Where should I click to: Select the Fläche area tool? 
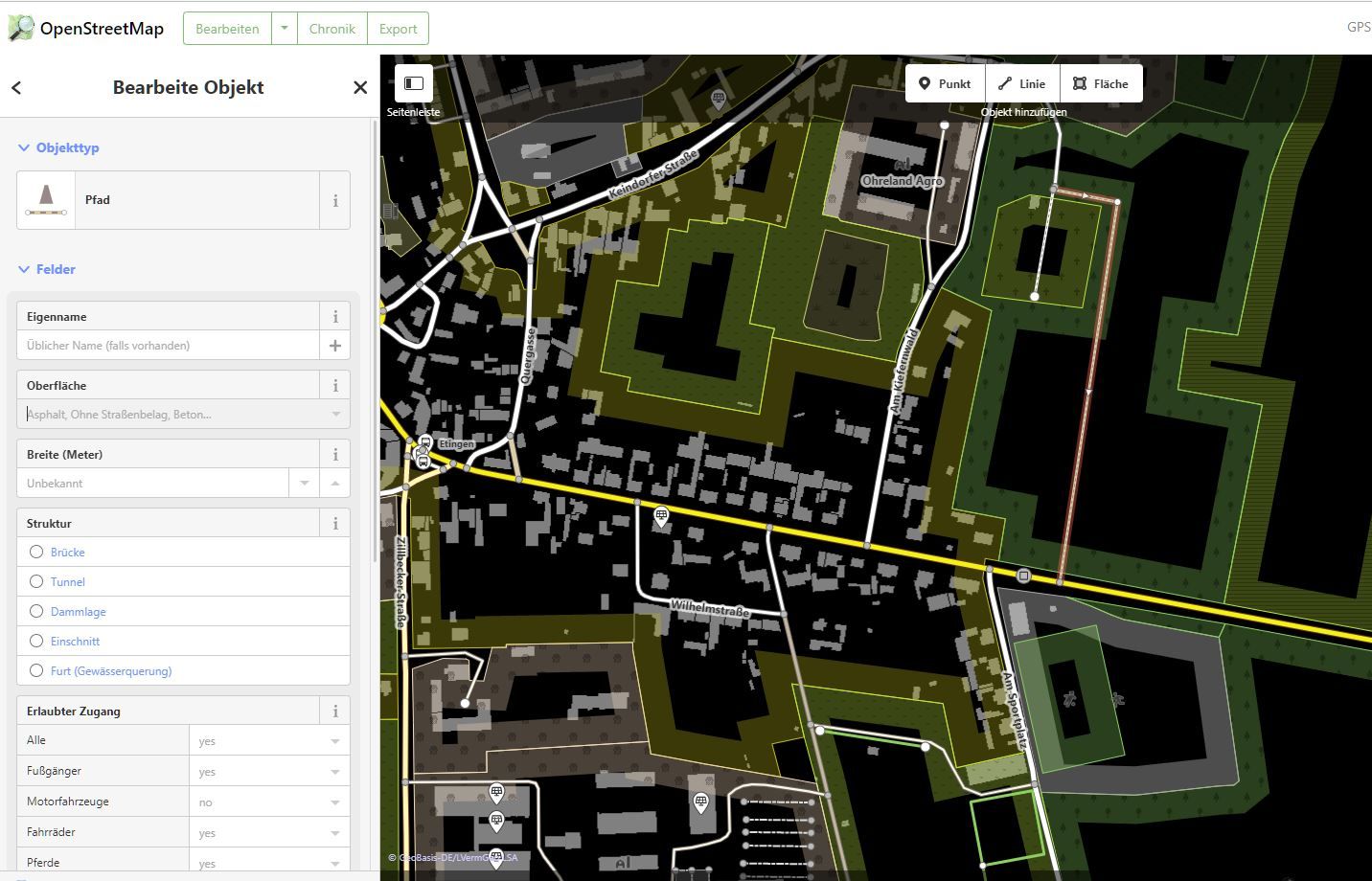click(x=1100, y=84)
